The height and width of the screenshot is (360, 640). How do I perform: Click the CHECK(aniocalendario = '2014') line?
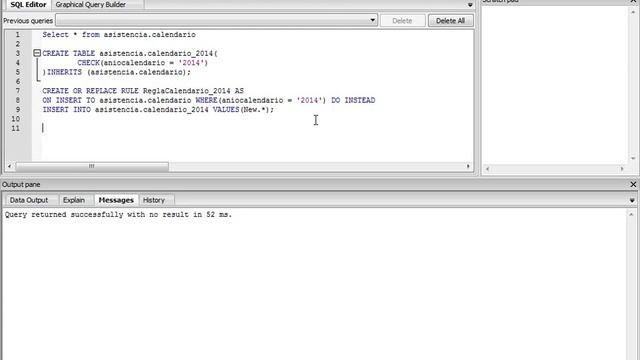pyautogui.click(x=142, y=63)
